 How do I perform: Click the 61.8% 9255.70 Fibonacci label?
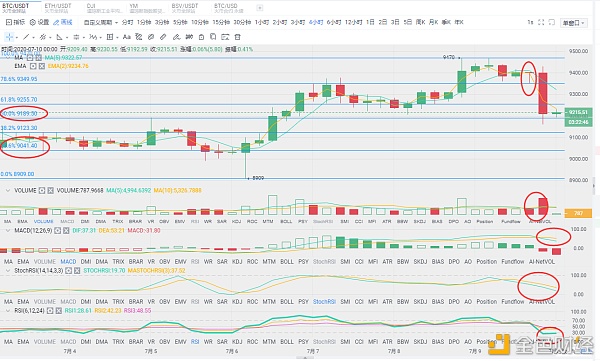click(19, 100)
